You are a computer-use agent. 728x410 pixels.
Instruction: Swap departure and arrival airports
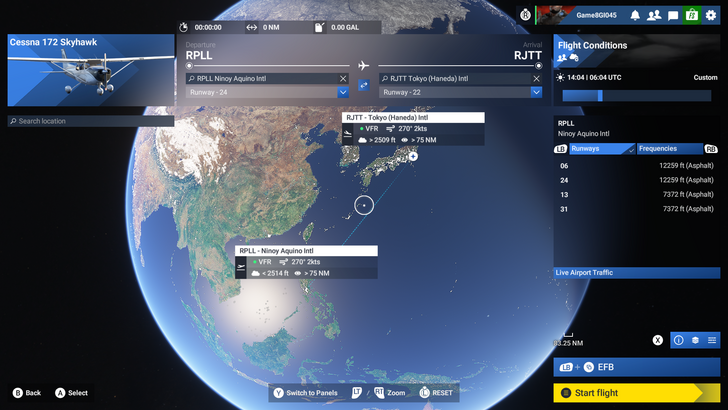(x=363, y=86)
